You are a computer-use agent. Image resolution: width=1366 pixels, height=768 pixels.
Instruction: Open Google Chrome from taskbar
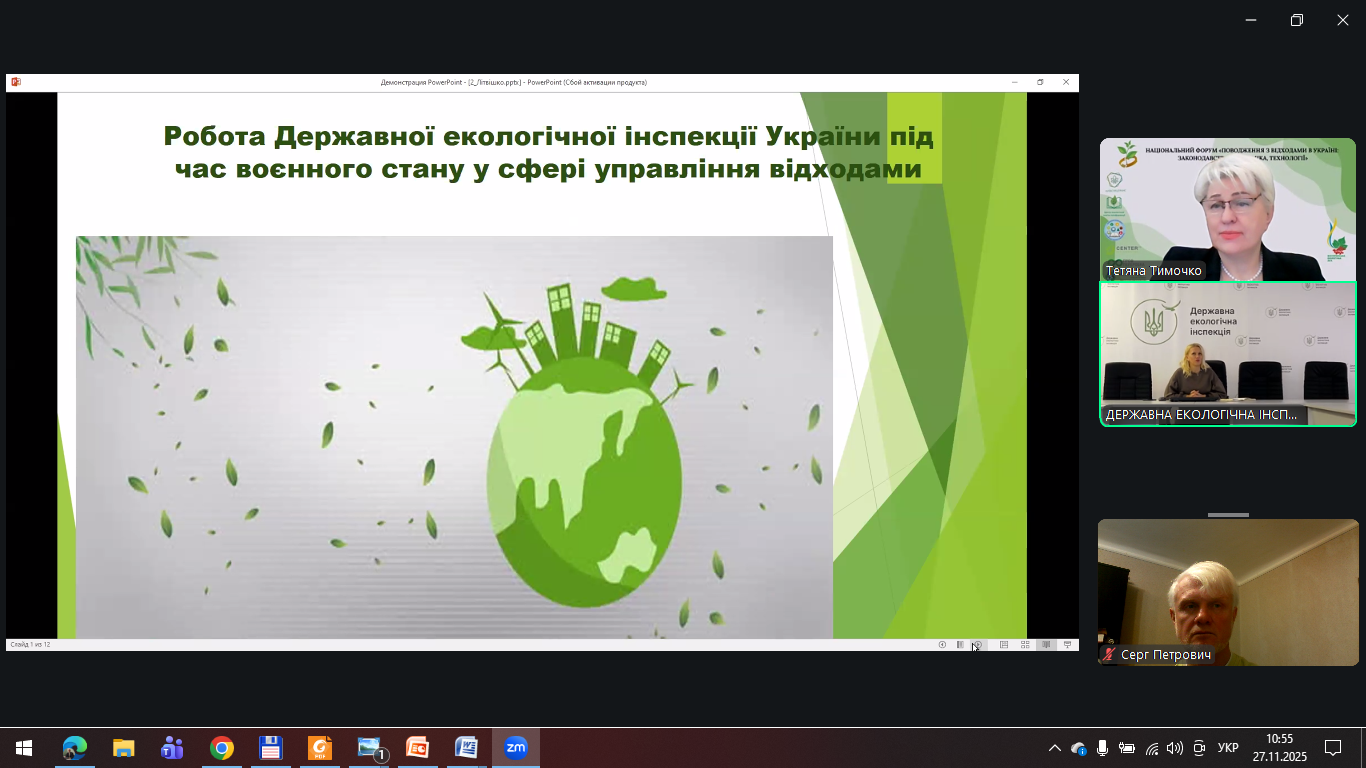coord(221,748)
